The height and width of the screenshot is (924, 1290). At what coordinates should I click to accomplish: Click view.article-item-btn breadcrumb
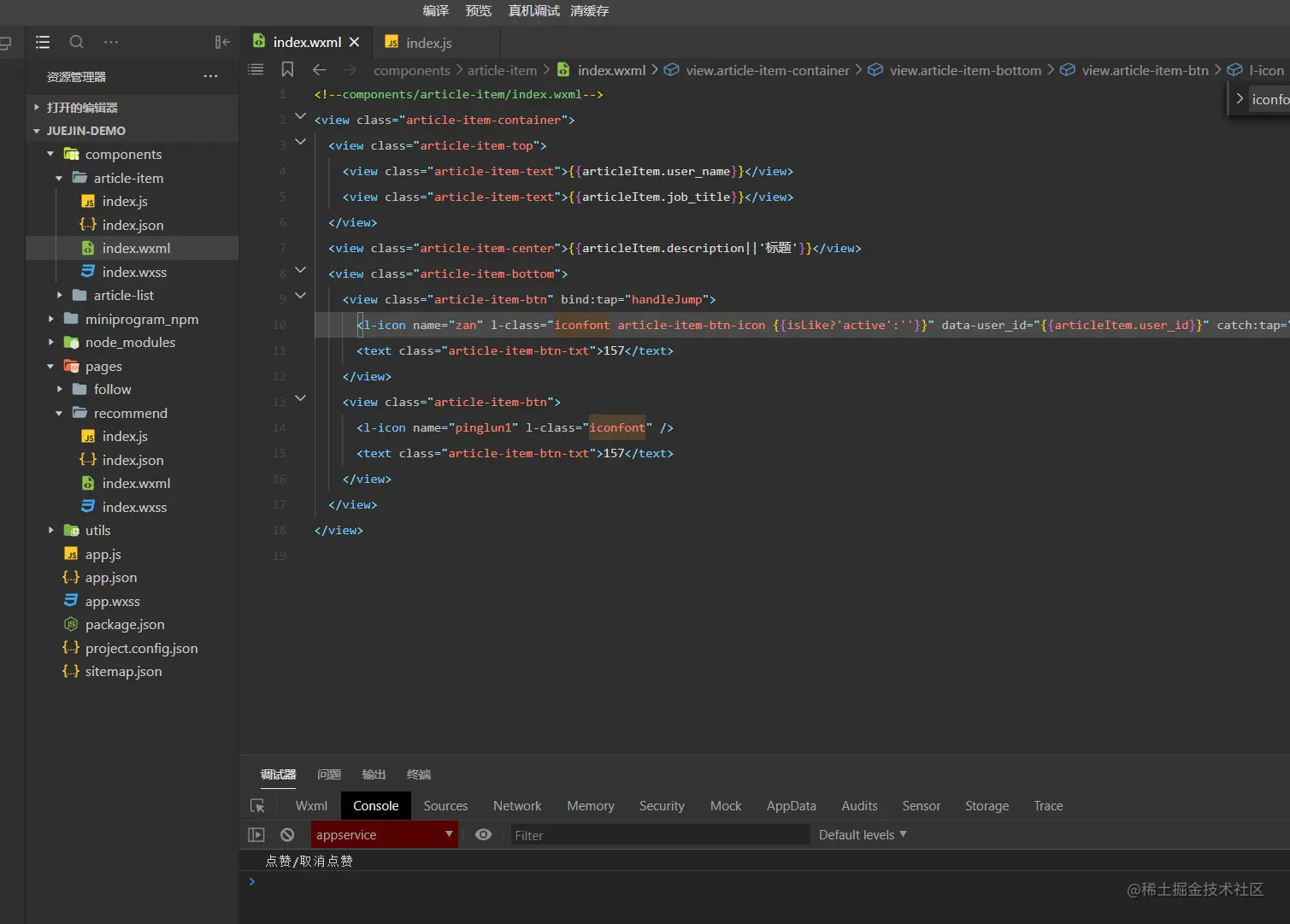(1145, 70)
